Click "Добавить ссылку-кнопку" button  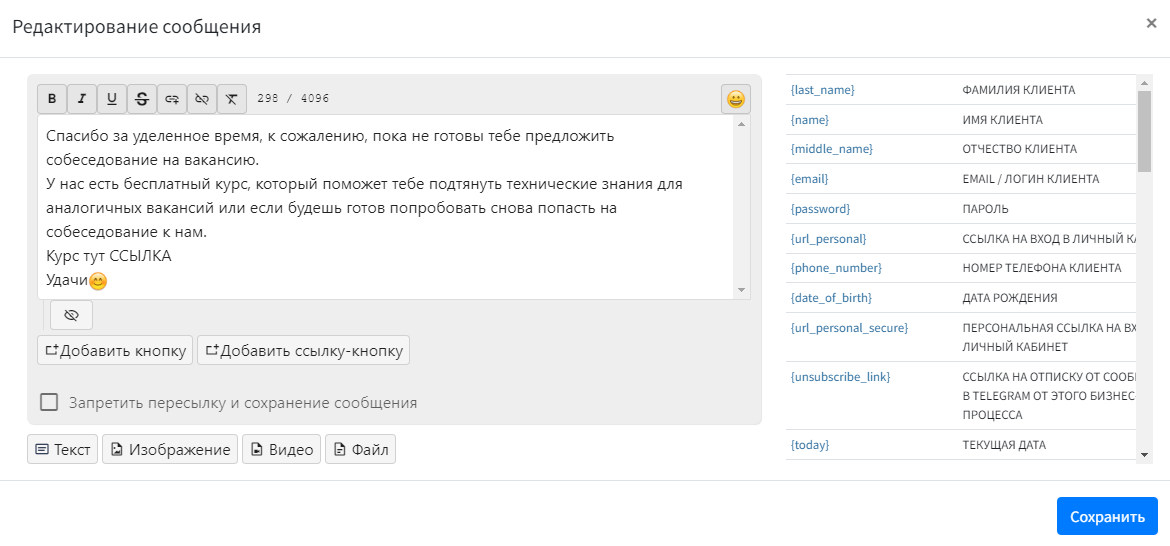point(304,350)
